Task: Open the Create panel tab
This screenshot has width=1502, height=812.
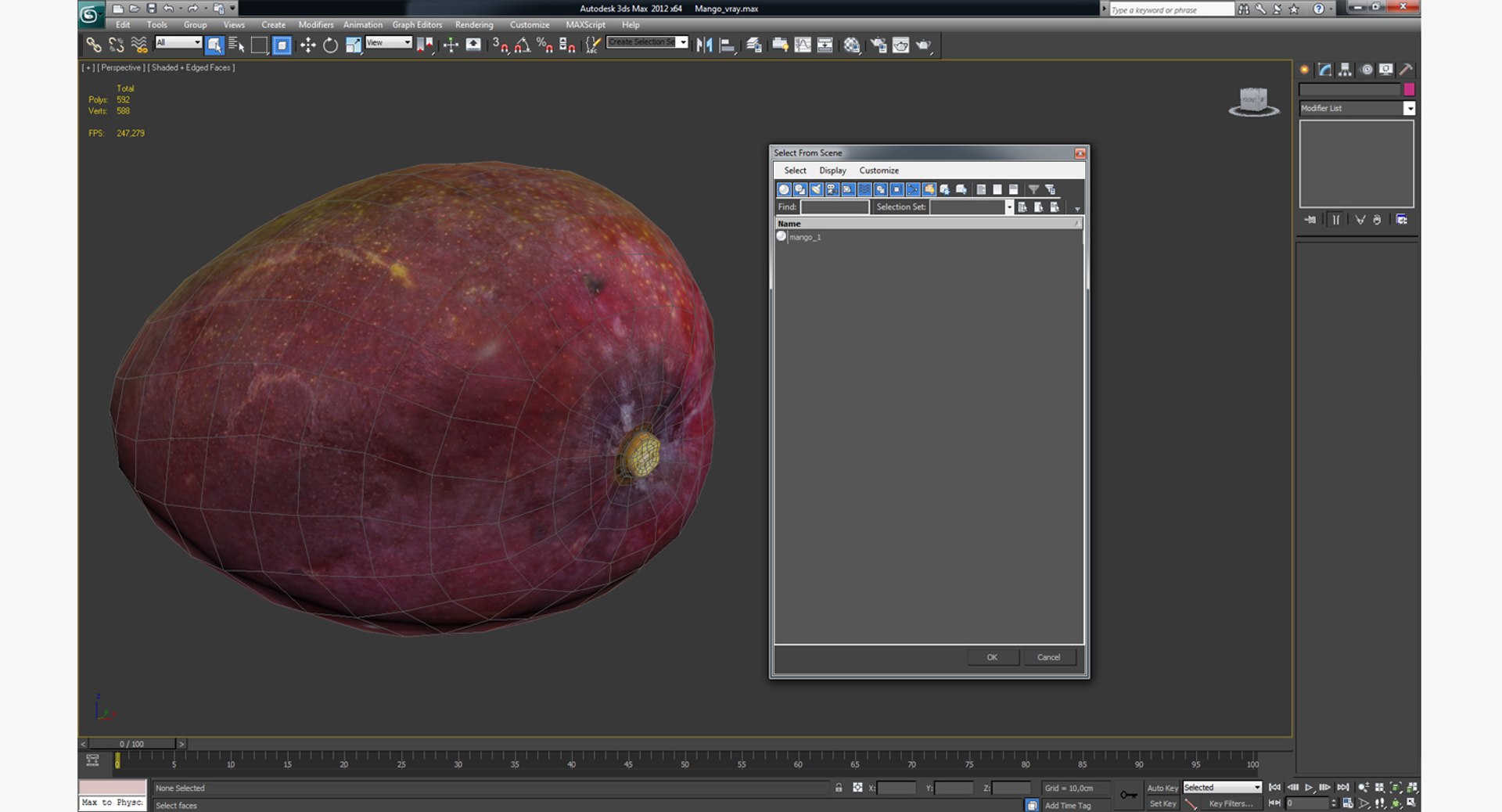Action: (x=1304, y=70)
